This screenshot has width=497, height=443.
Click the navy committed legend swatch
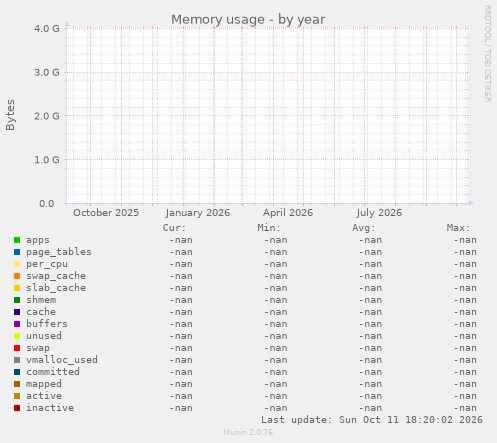(x=17, y=372)
